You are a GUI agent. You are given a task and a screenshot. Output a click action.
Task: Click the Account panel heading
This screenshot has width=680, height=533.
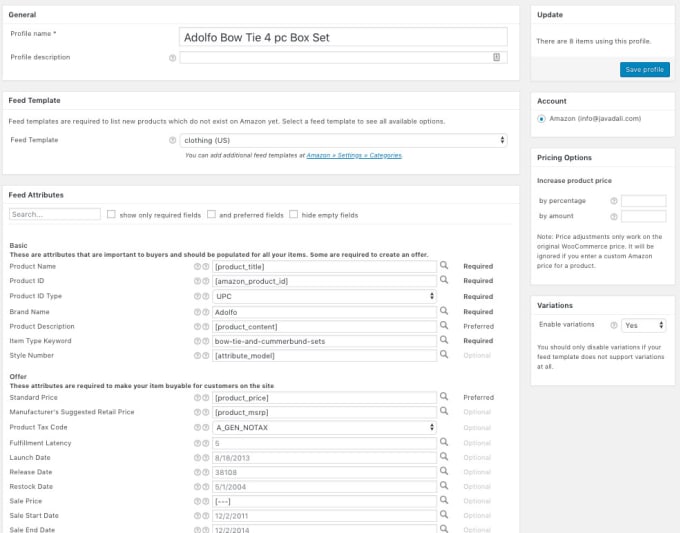552,101
